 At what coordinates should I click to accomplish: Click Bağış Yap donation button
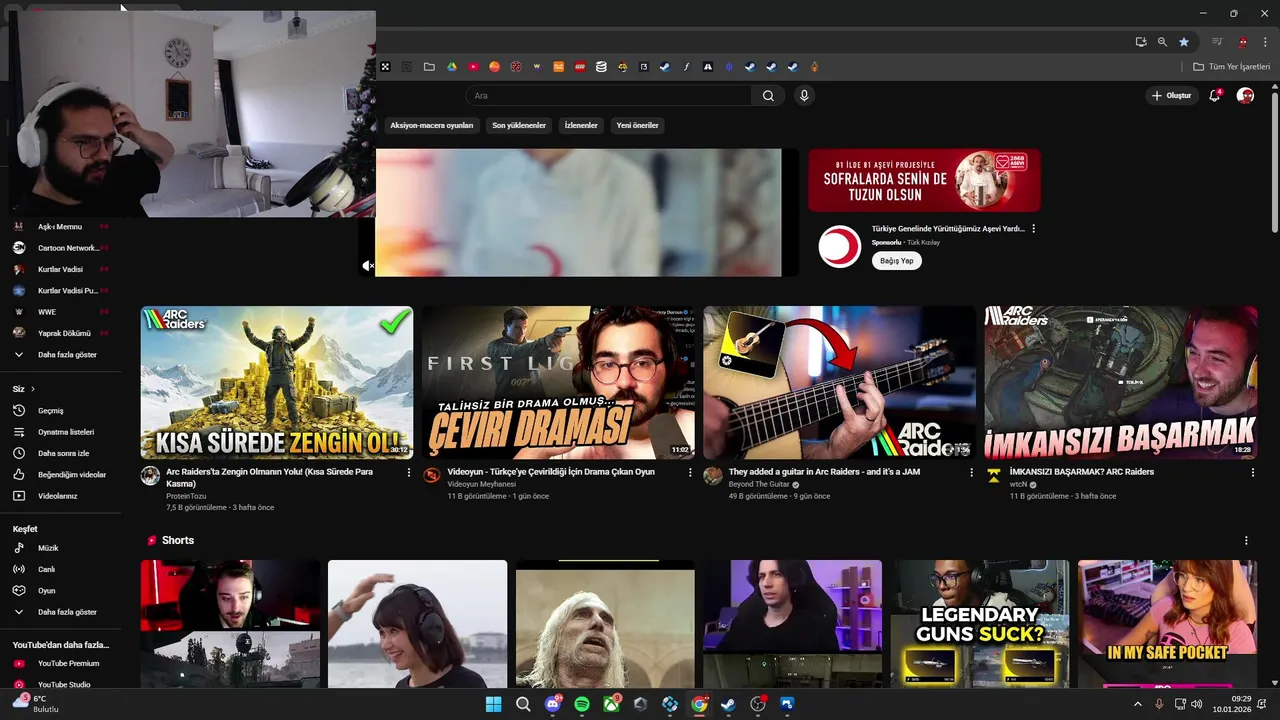897,261
